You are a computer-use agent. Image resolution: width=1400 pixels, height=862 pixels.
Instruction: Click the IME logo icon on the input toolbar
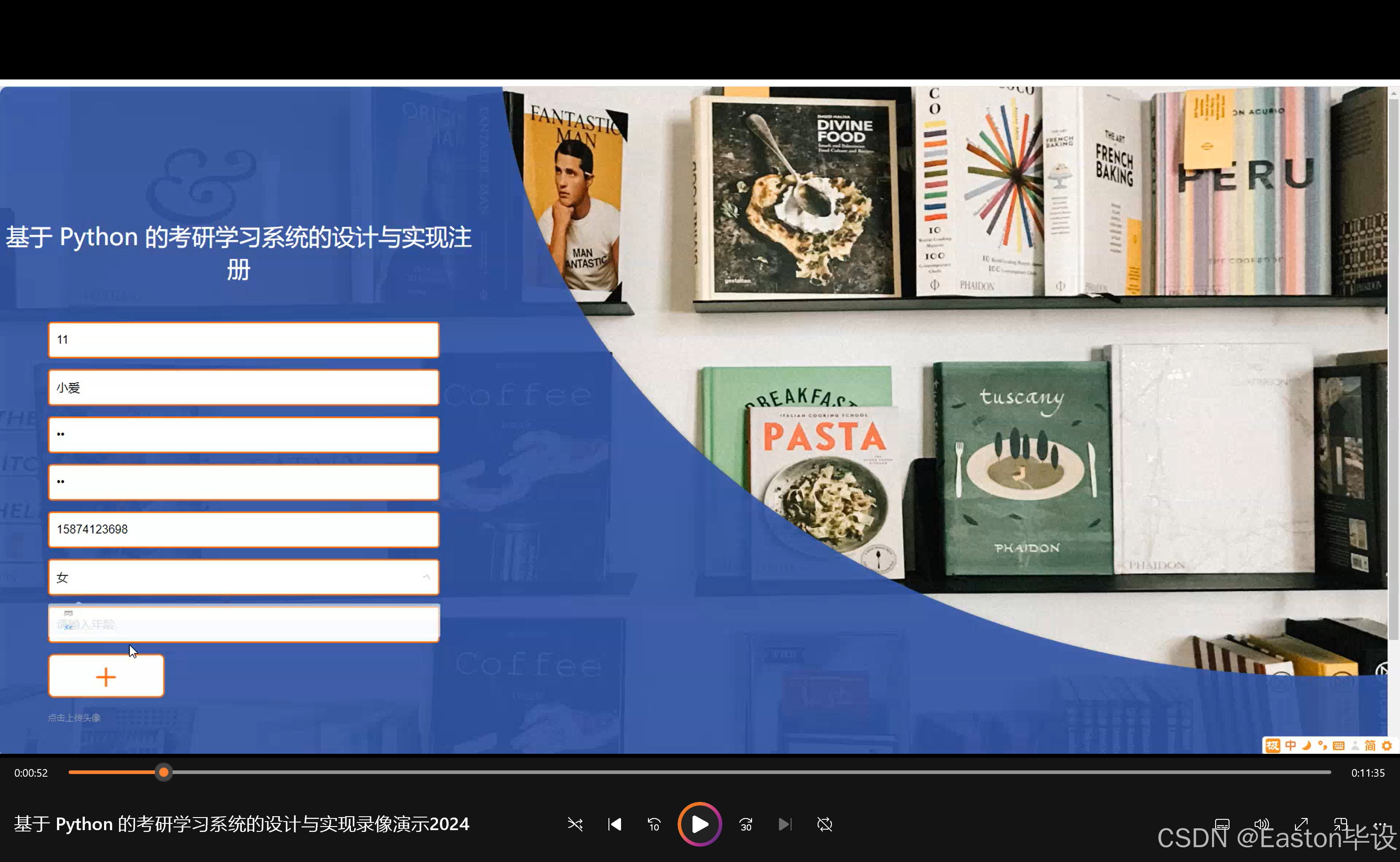(x=1273, y=746)
